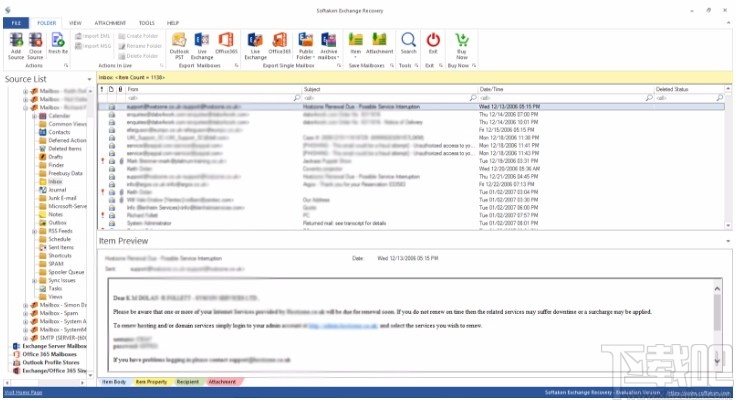Select the Junk E-mail folder

(x=62, y=198)
